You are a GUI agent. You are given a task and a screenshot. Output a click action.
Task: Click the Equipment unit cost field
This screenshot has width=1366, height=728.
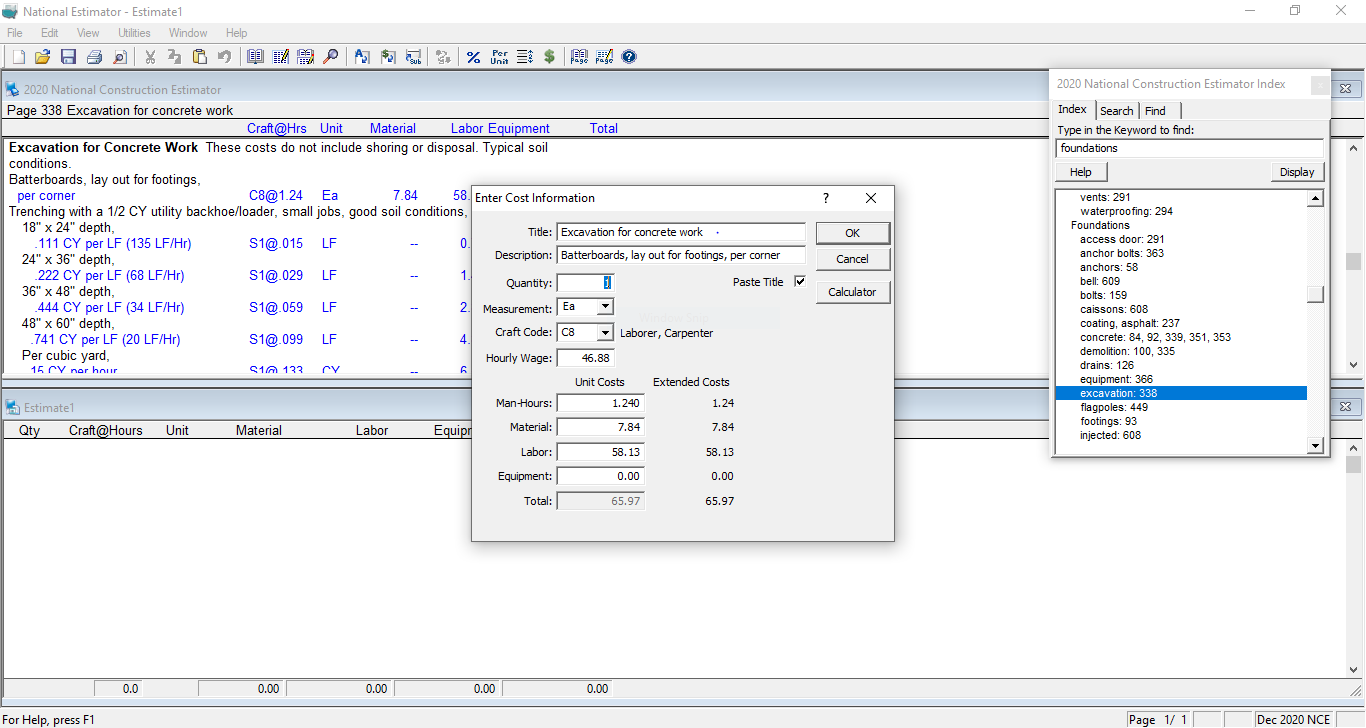(x=601, y=476)
